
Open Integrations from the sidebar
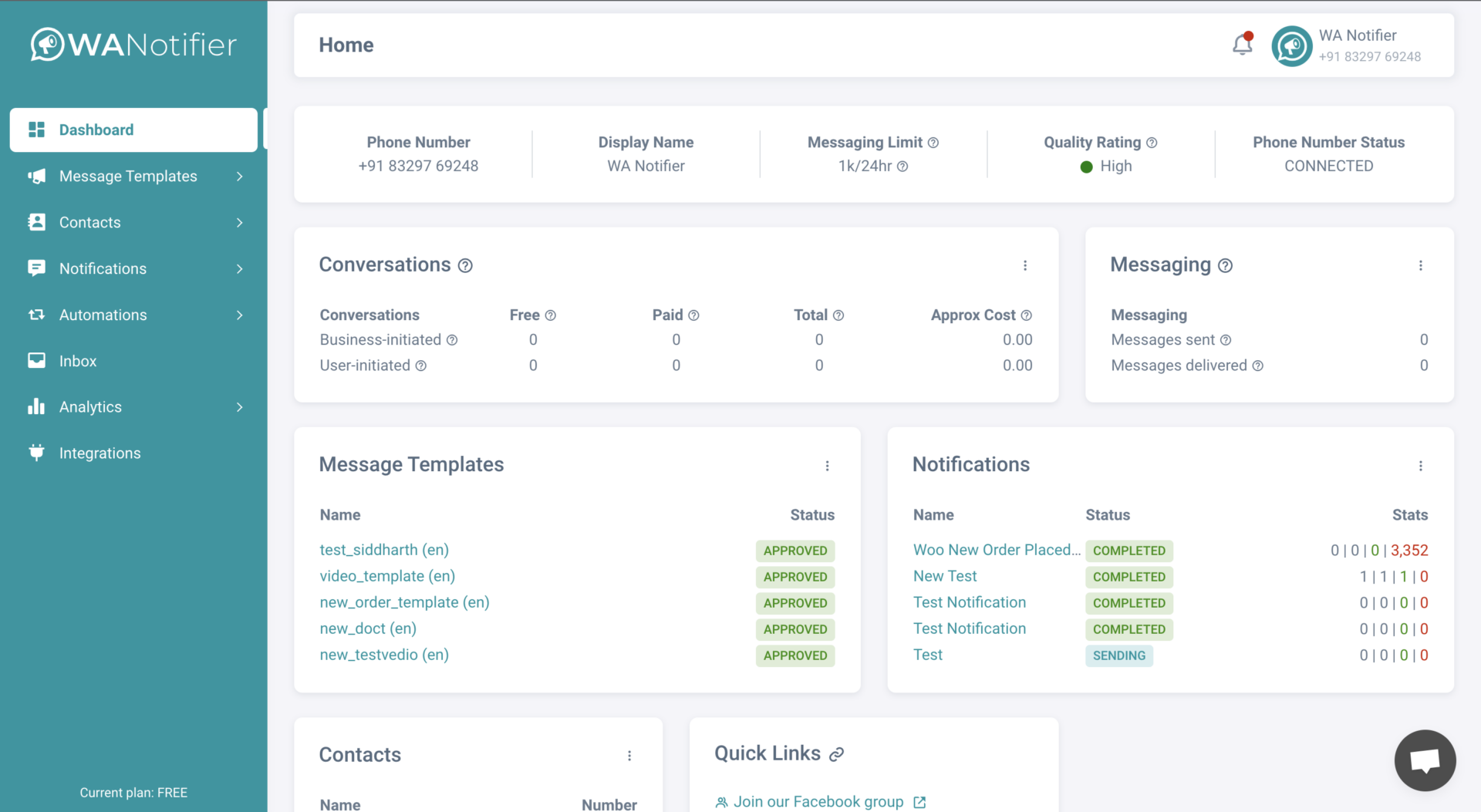[x=100, y=453]
